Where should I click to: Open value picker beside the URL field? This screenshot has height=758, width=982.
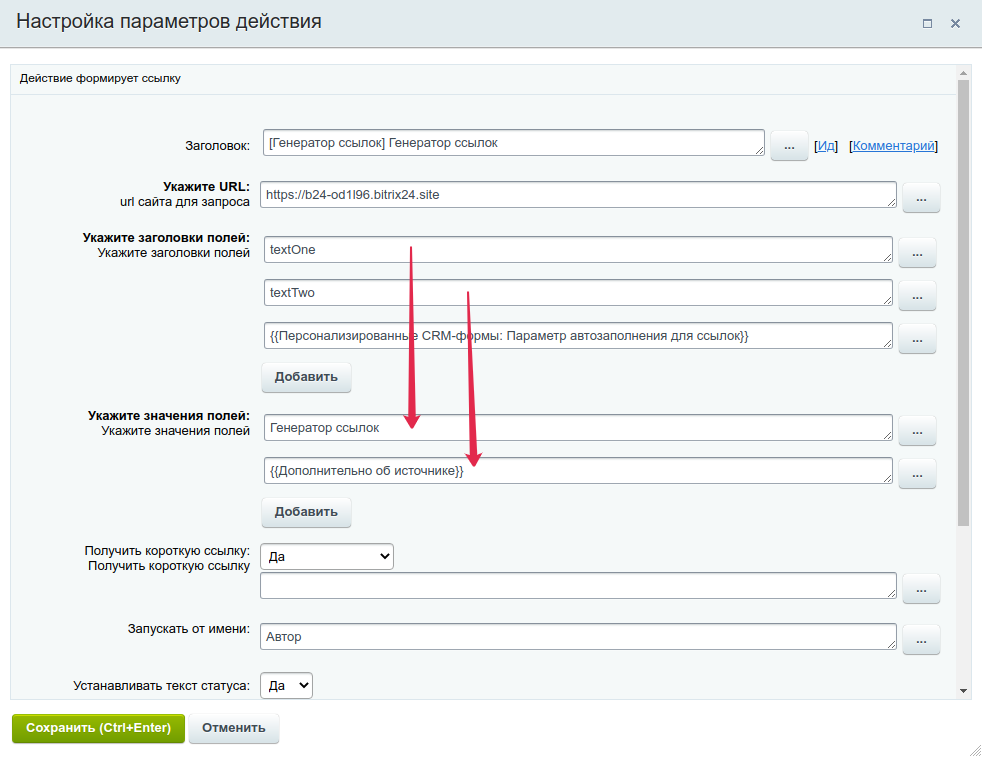pyautogui.click(x=921, y=198)
